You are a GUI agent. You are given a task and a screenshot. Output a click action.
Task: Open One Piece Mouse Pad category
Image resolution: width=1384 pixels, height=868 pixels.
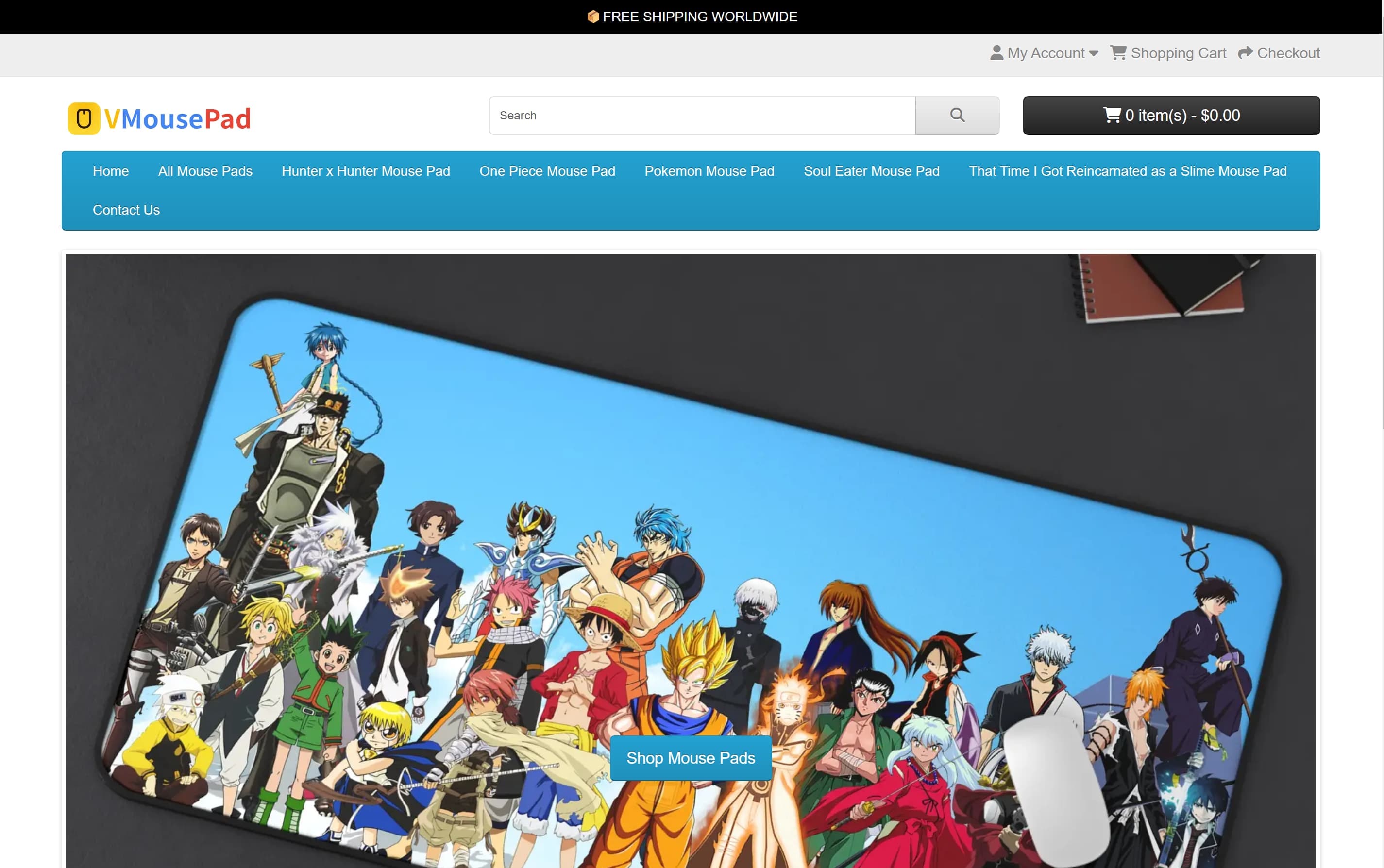[x=547, y=171]
